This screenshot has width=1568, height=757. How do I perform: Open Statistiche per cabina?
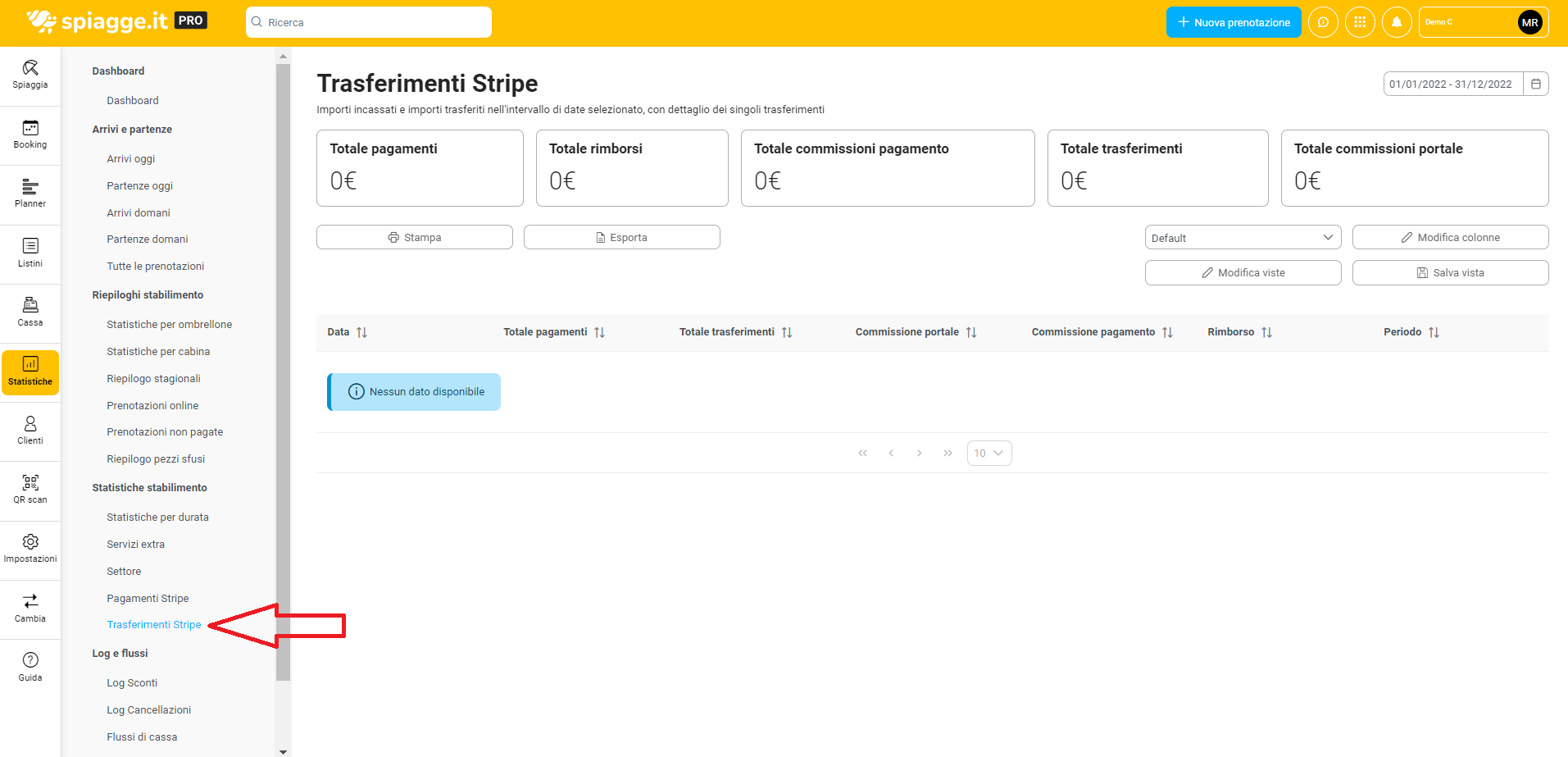pyautogui.click(x=158, y=351)
